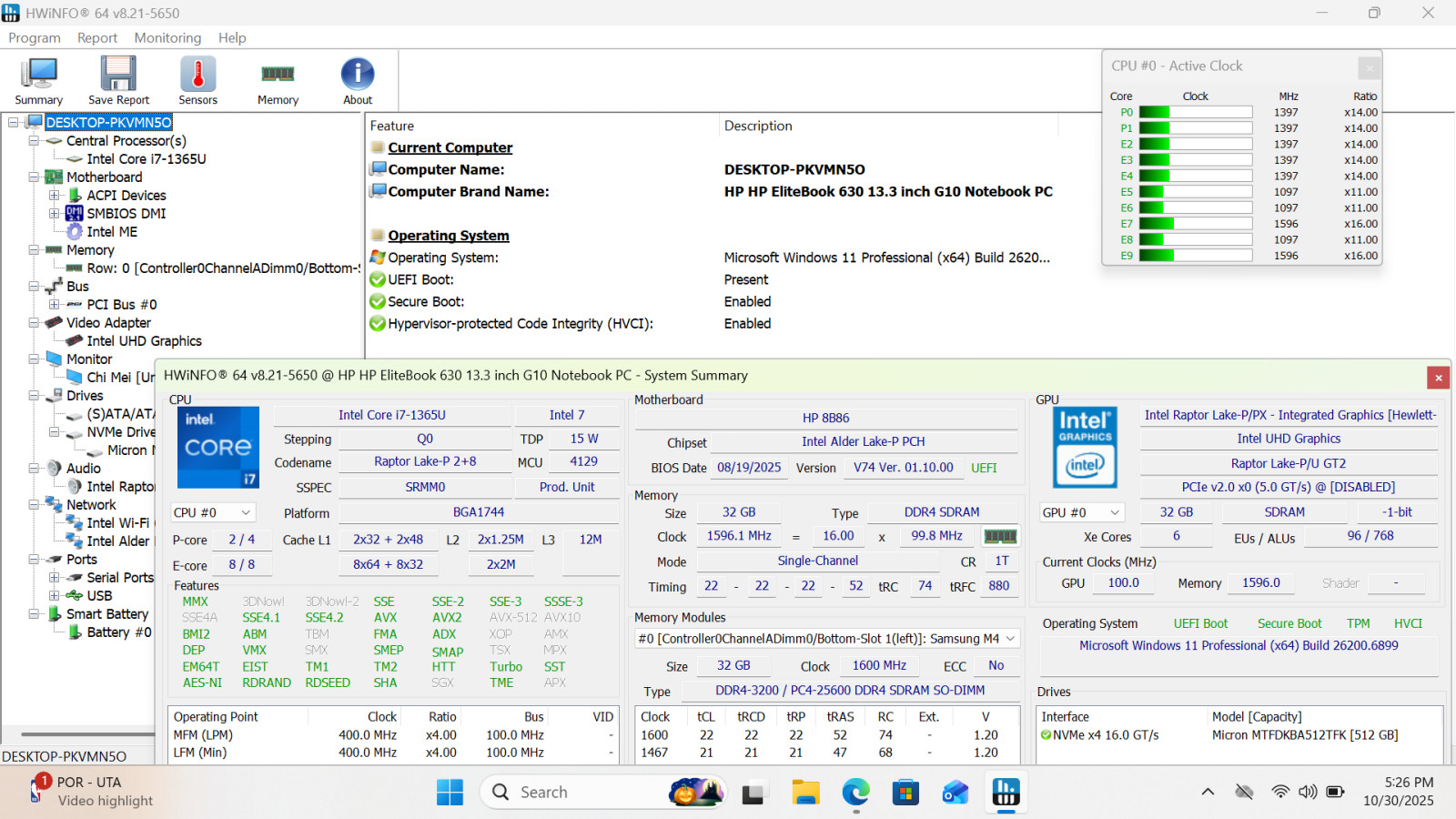Expand the Serial Ports node
This screenshot has width=1456, height=819.
click(55, 578)
